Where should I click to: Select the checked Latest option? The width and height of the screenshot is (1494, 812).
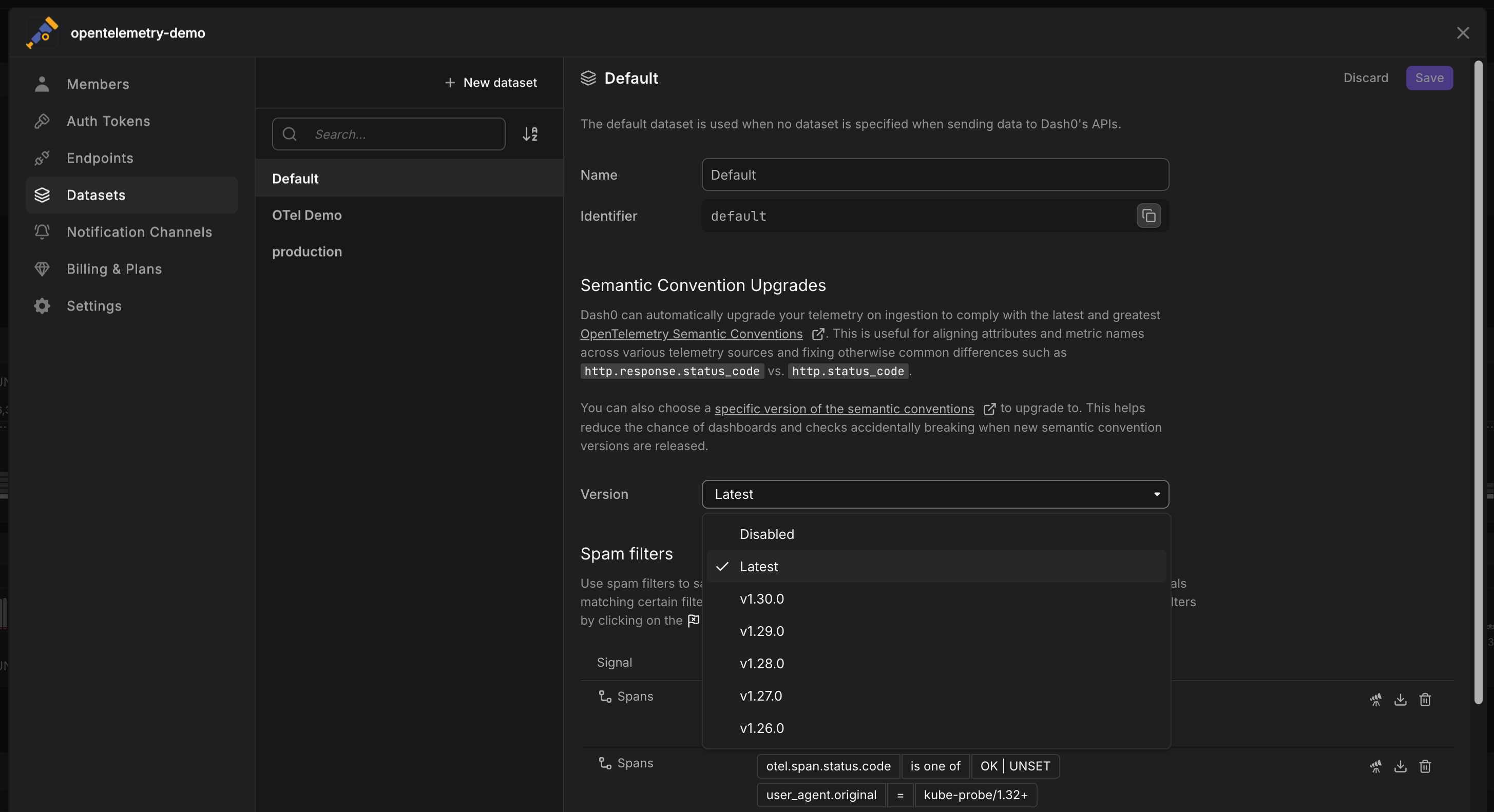coord(759,567)
